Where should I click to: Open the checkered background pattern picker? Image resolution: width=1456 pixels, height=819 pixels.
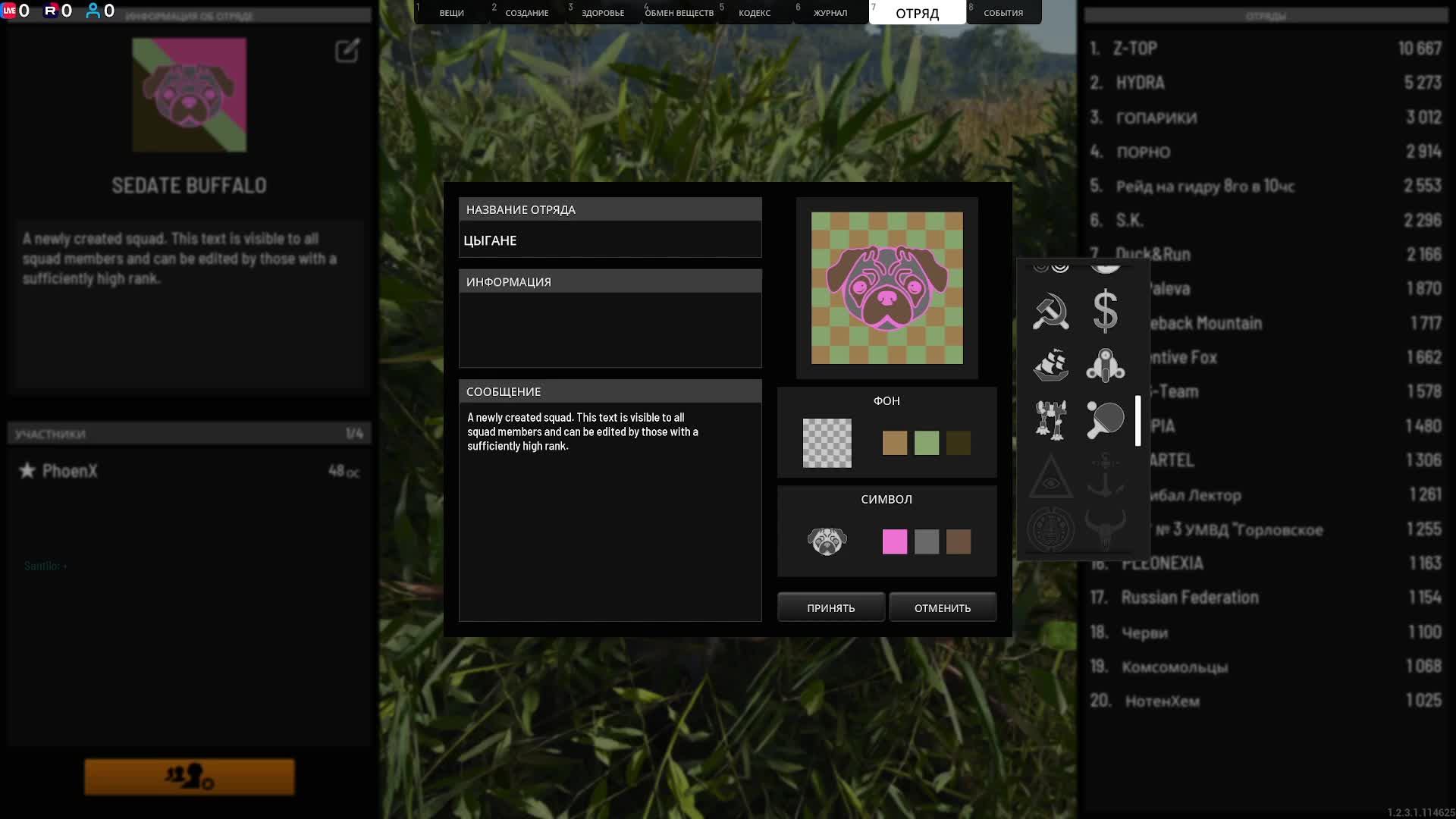(x=827, y=443)
